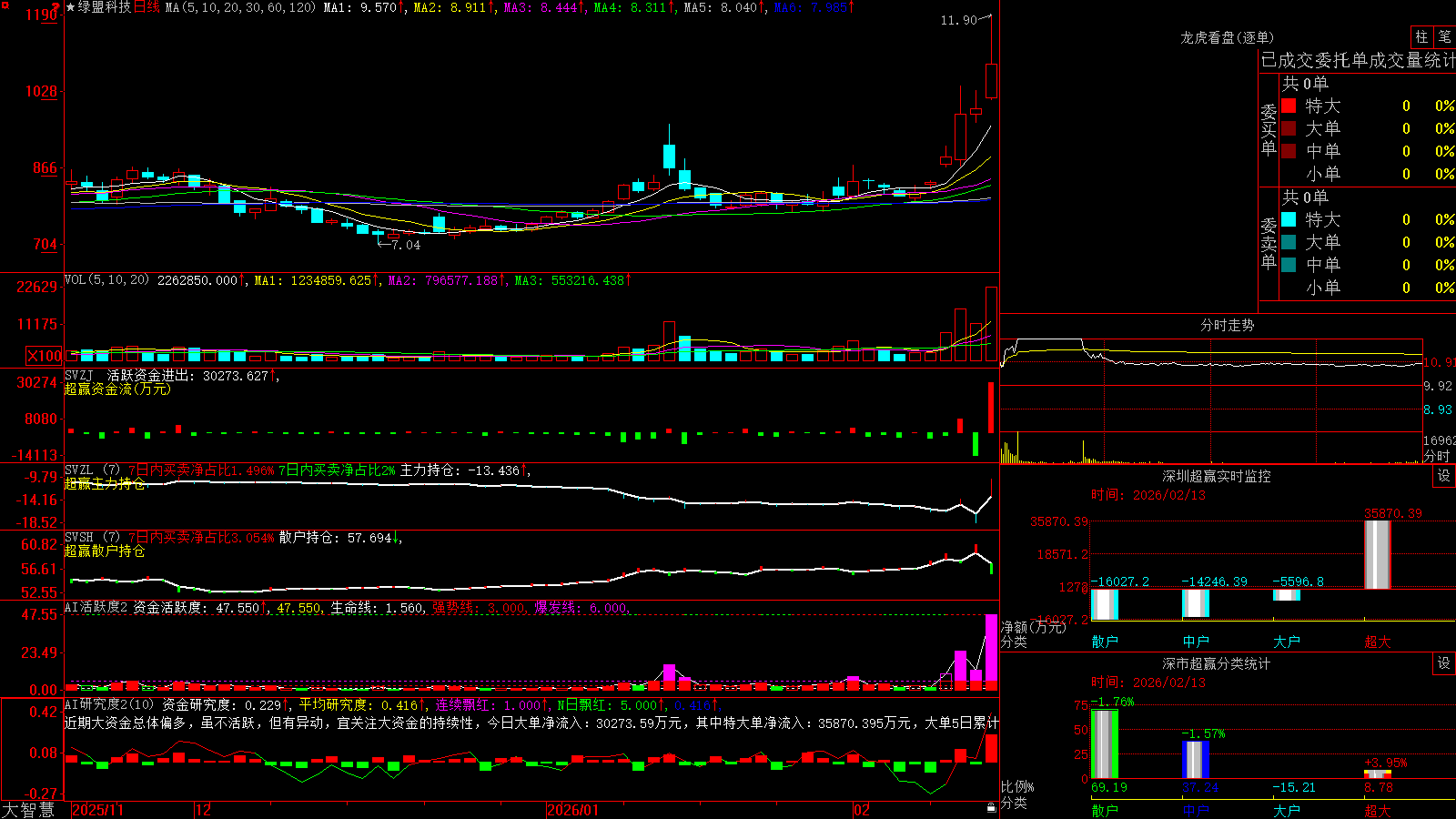
Task: Switch 龙虎看盘 to 笔 tick view
Action: (x=1444, y=37)
